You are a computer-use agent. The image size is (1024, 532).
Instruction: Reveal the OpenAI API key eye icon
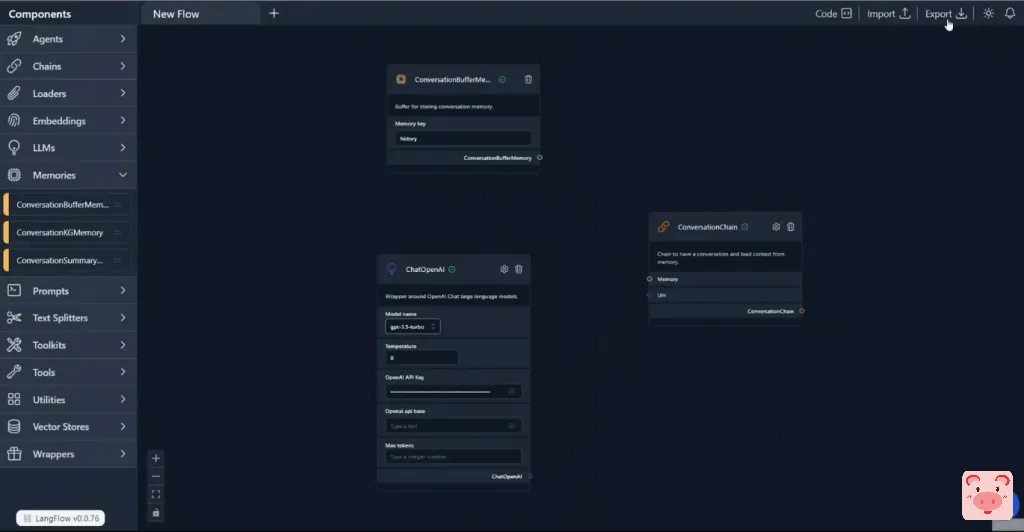click(511, 392)
